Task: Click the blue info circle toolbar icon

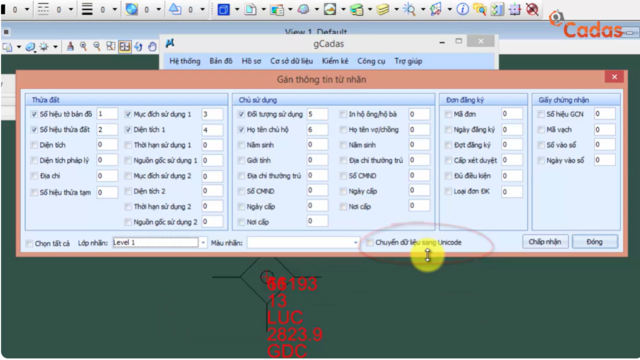Action: tap(462, 9)
